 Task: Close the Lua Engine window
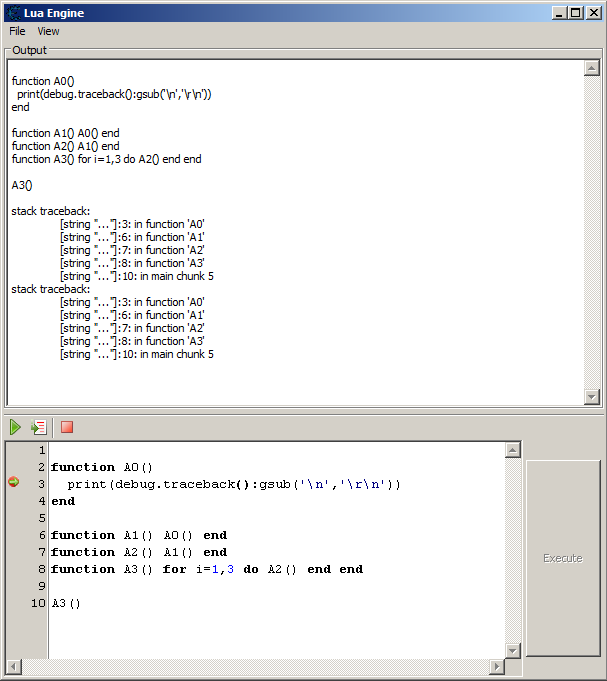593,13
